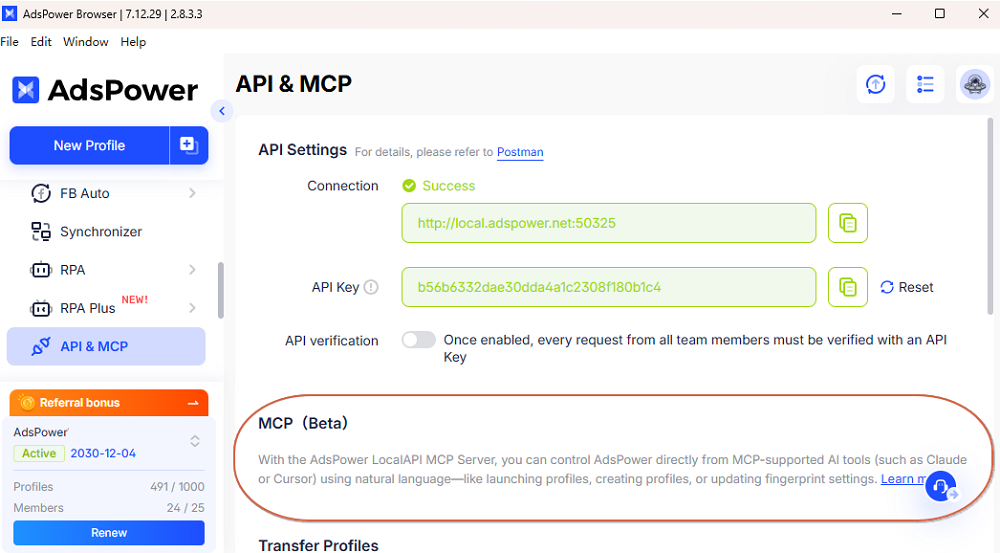This screenshot has width=1000, height=553.
Task: Click the NEW! badge on RPA Plus
Action: click(135, 300)
